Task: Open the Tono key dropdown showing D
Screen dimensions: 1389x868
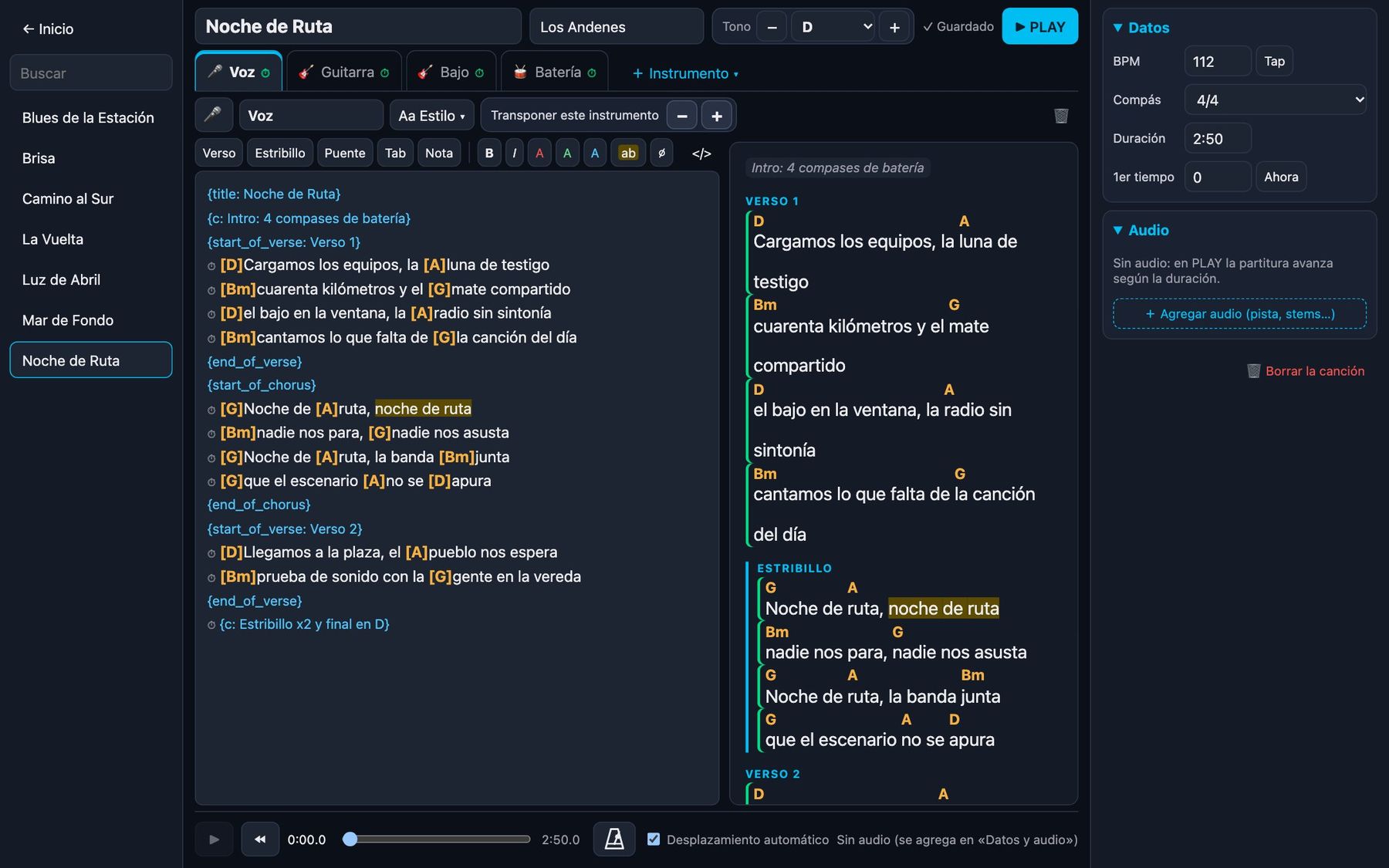Action: (x=833, y=27)
